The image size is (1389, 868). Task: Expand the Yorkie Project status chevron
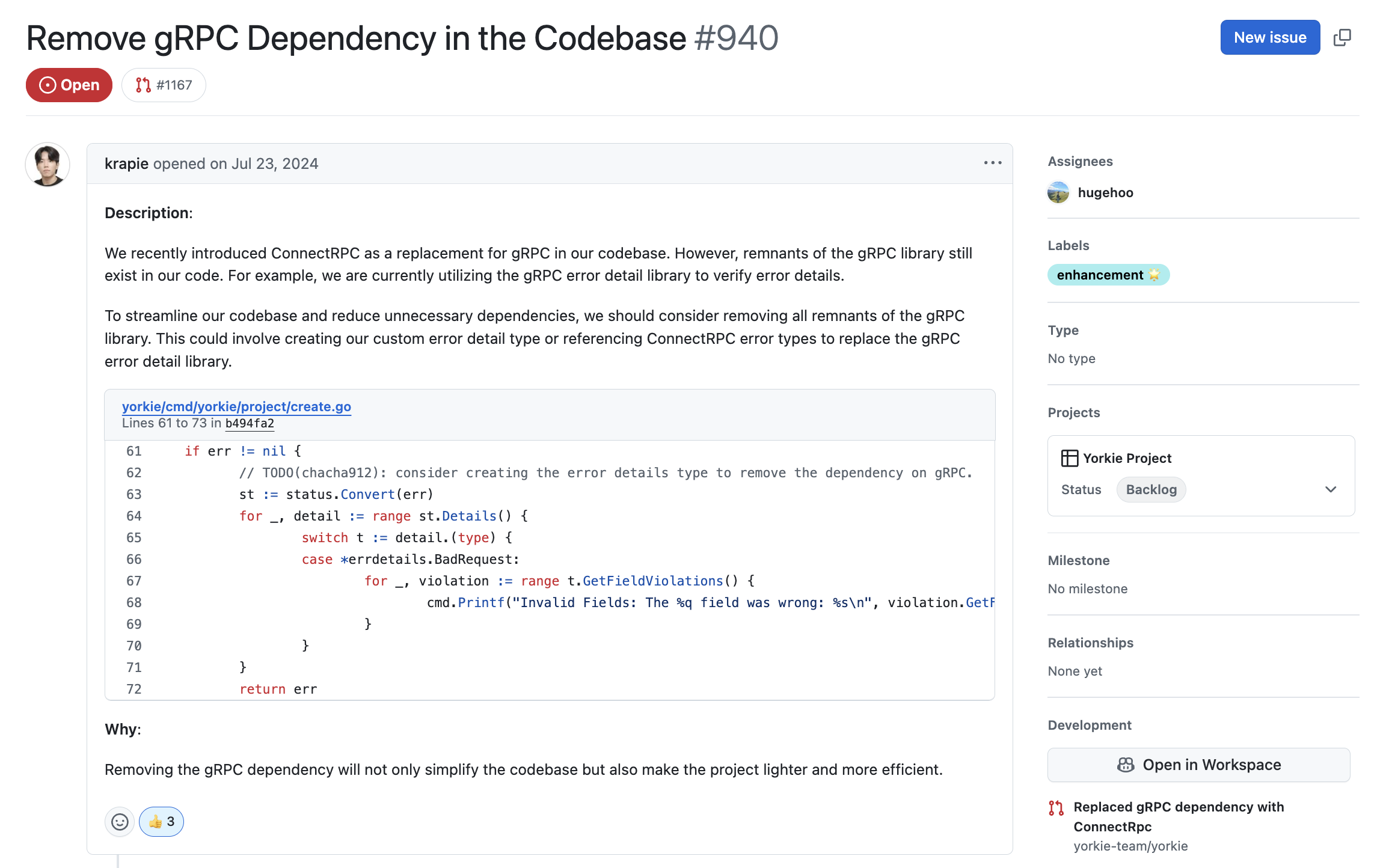(1331, 489)
